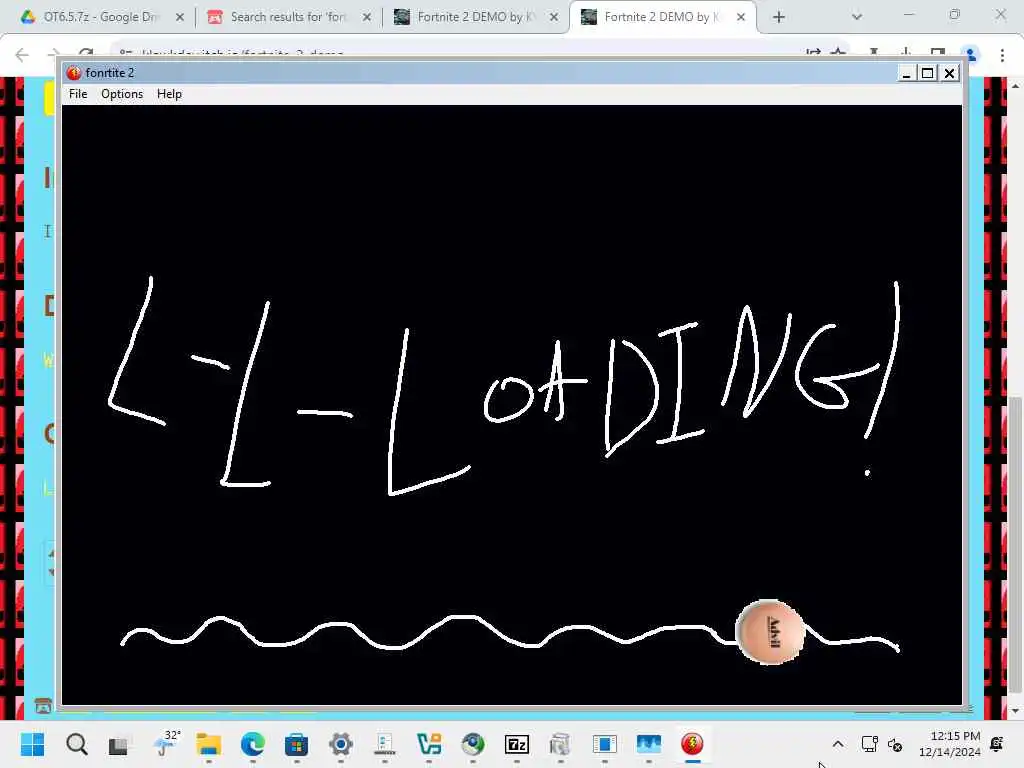1024x768 pixels.
Task: Close the OT6.5.7z Google Drive tab
Action: tap(180, 17)
